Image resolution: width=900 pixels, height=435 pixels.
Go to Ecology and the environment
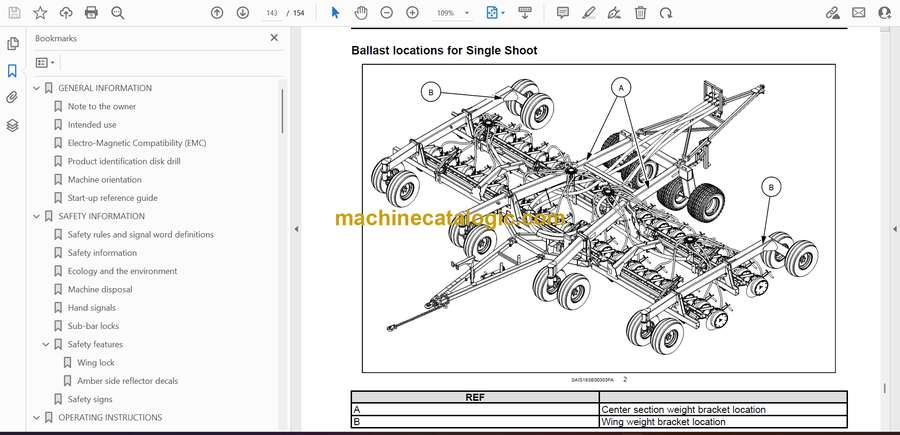pos(122,271)
